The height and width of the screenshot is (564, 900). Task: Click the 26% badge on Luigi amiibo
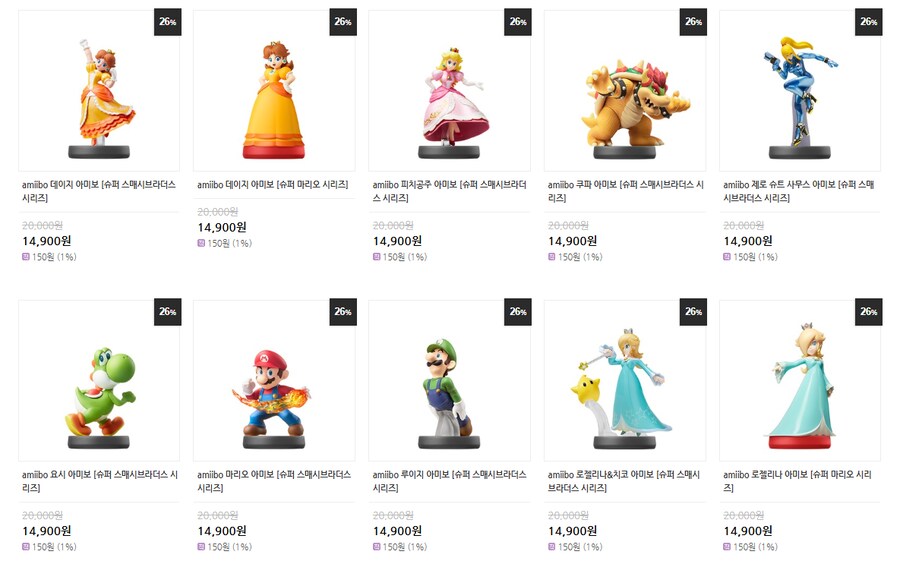[518, 312]
